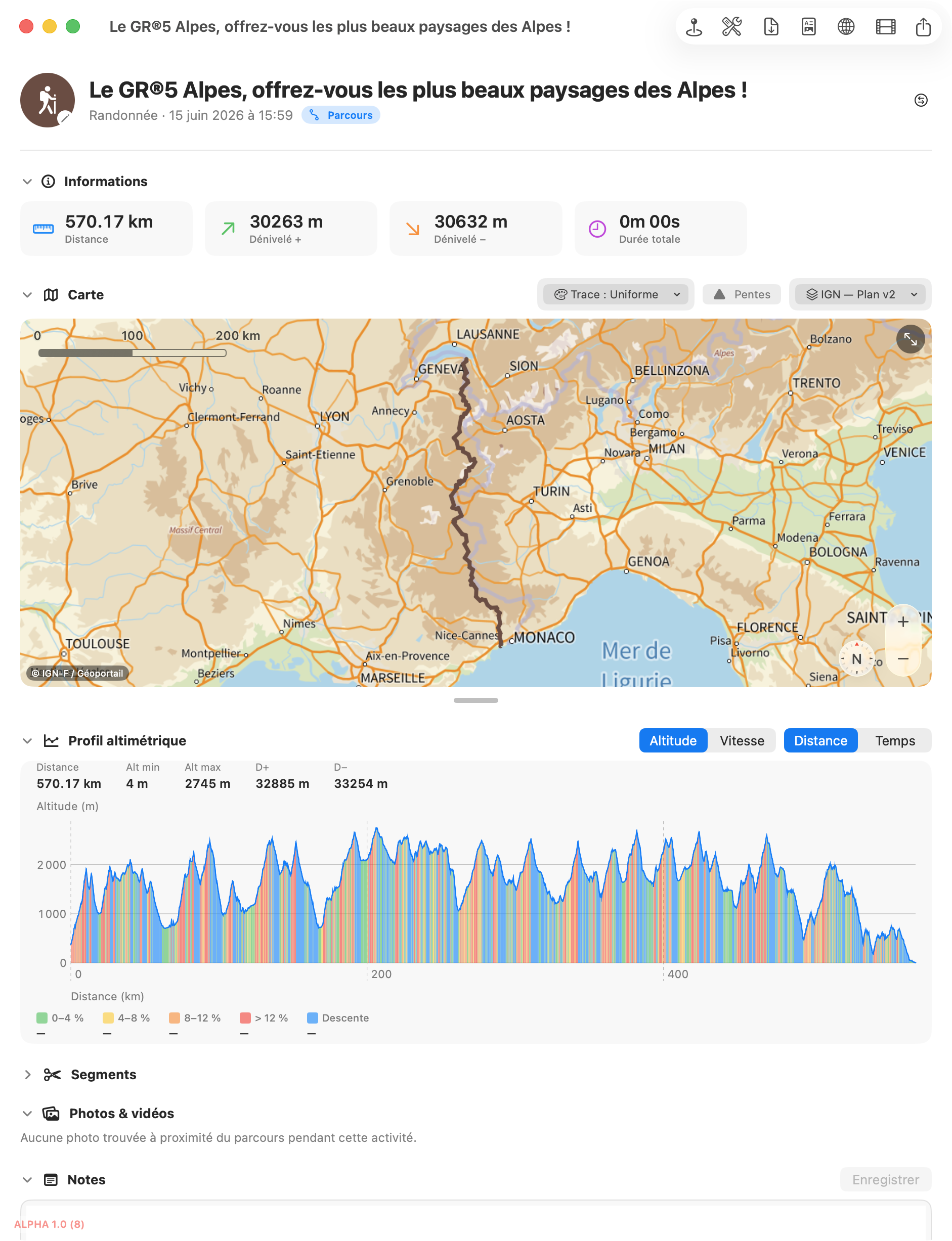
Task: Toggle the > 12 % slope legend
Action: (264, 1018)
